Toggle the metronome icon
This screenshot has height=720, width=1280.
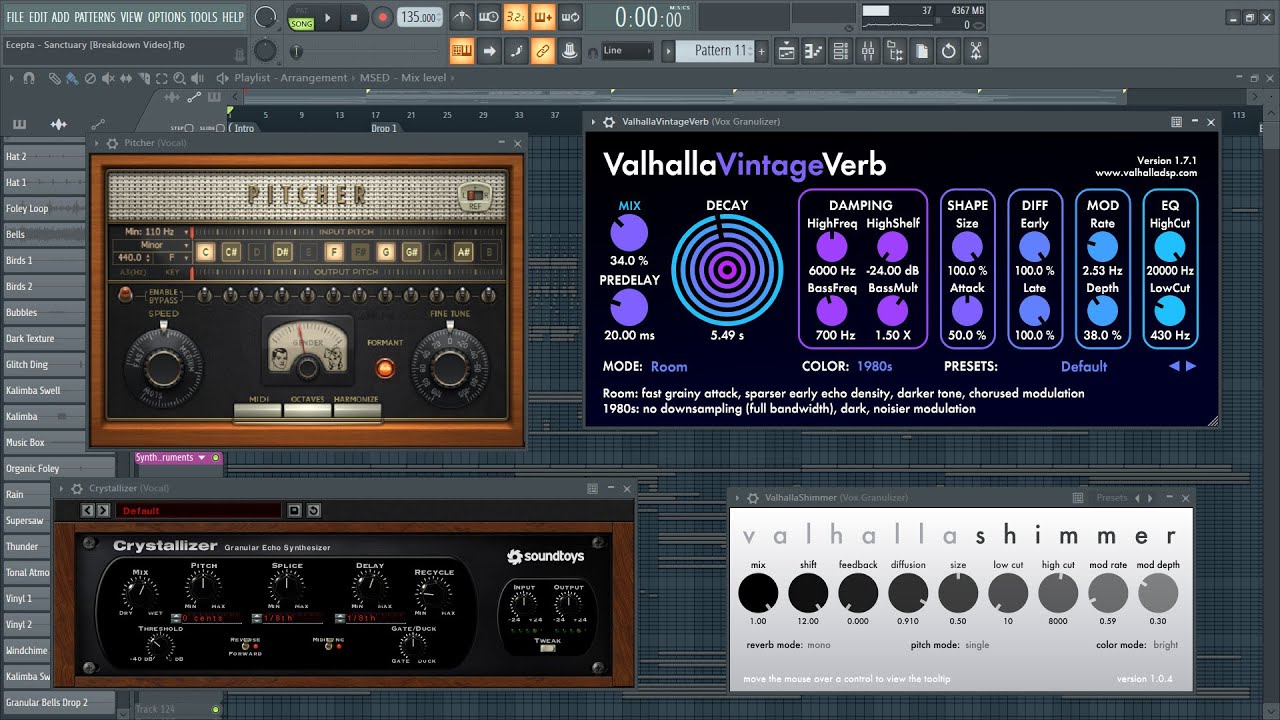pos(461,17)
